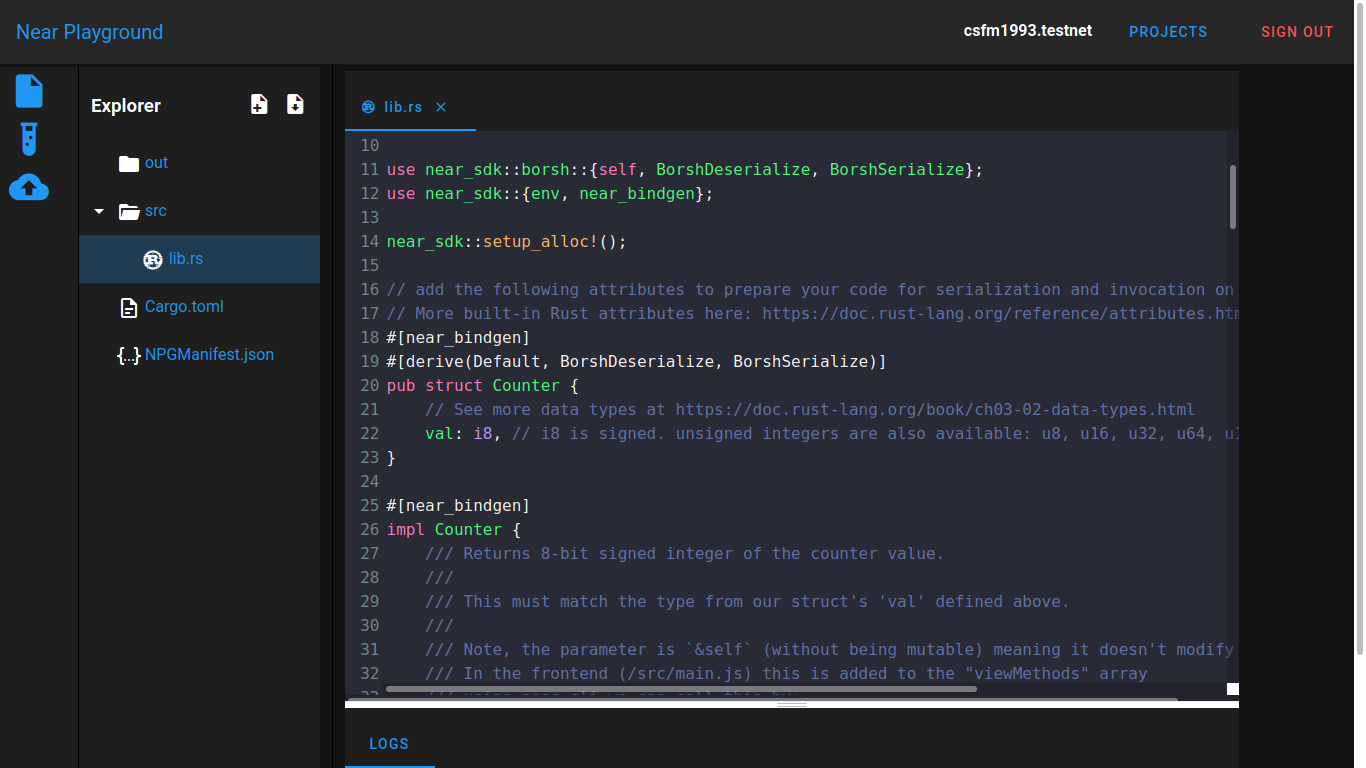Click the import file icon in Explorer

[295, 104]
